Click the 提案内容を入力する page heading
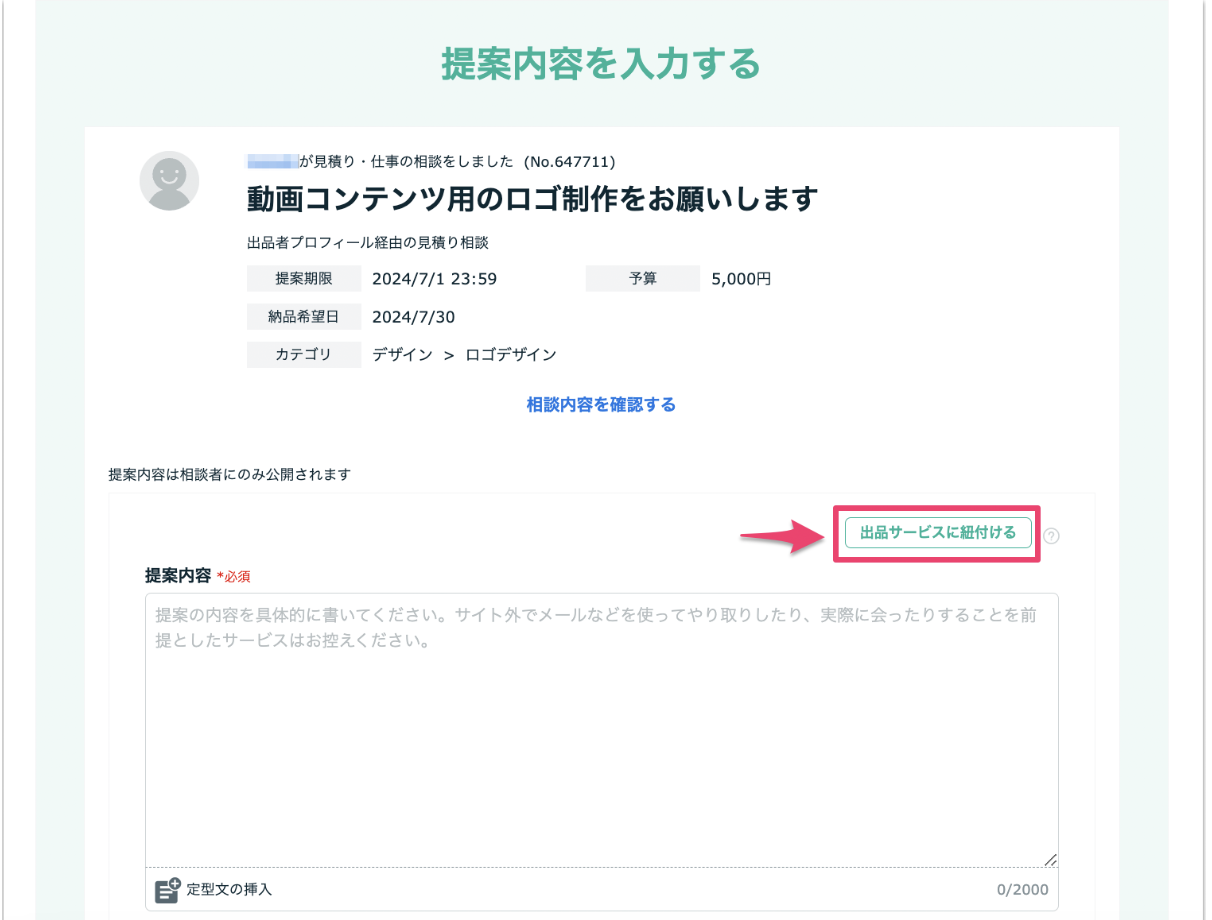1212x920 pixels. click(601, 64)
